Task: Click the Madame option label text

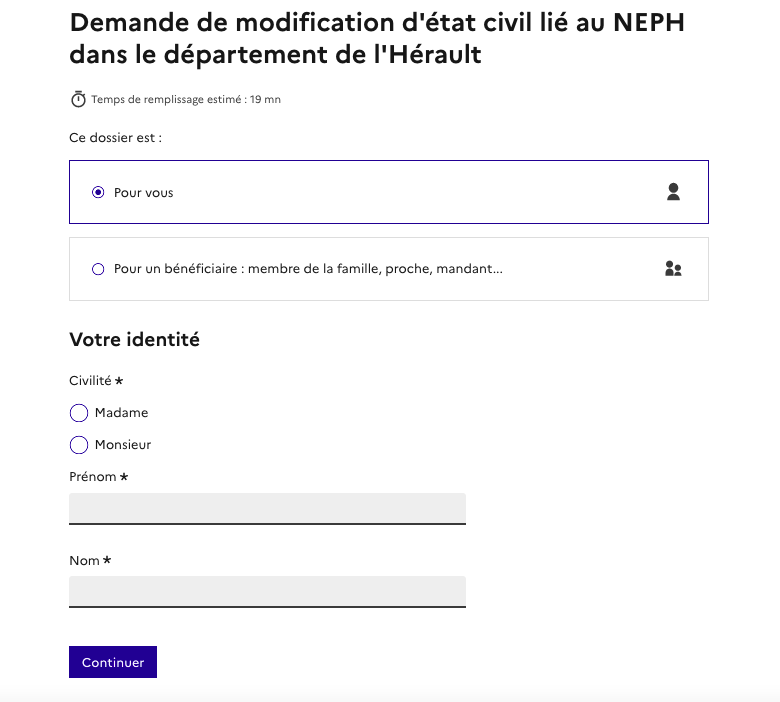Action: (x=121, y=413)
